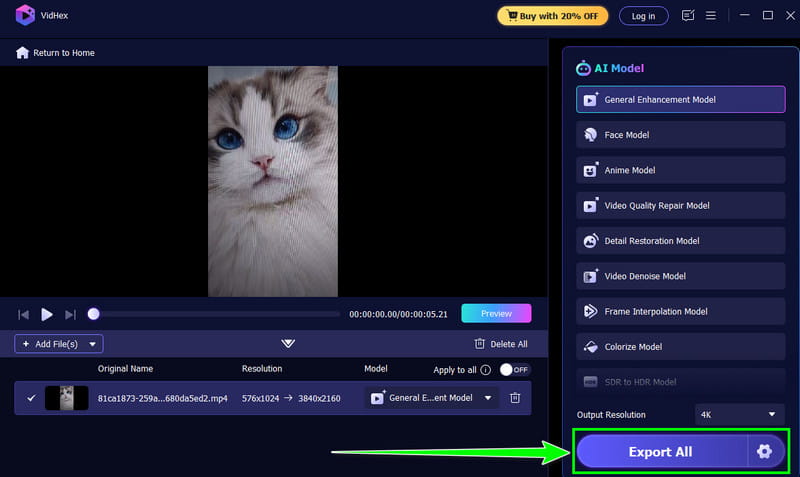Click the timecode 00:00:00.00/00:00:05.21

point(398,314)
